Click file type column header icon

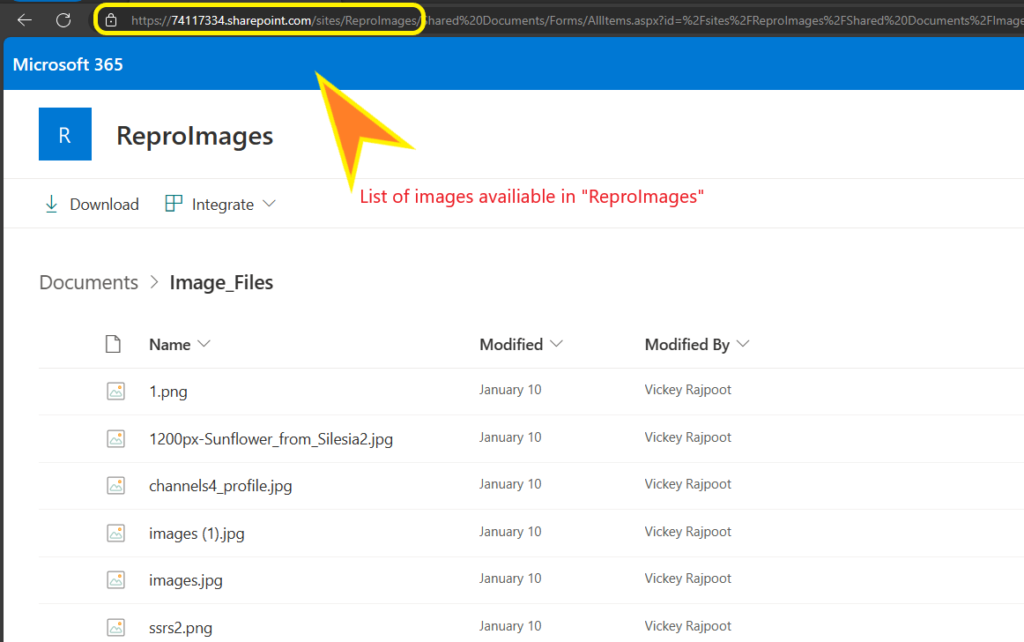click(x=113, y=344)
